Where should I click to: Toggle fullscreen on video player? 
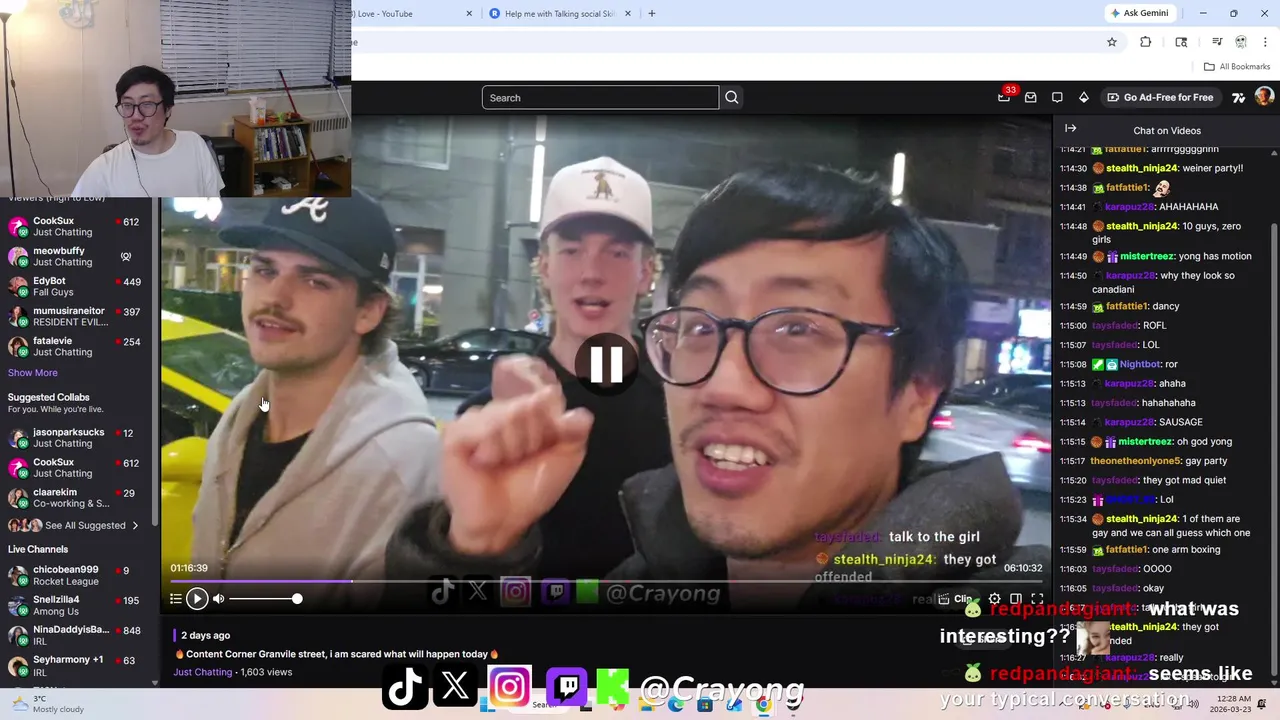click(1037, 599)
